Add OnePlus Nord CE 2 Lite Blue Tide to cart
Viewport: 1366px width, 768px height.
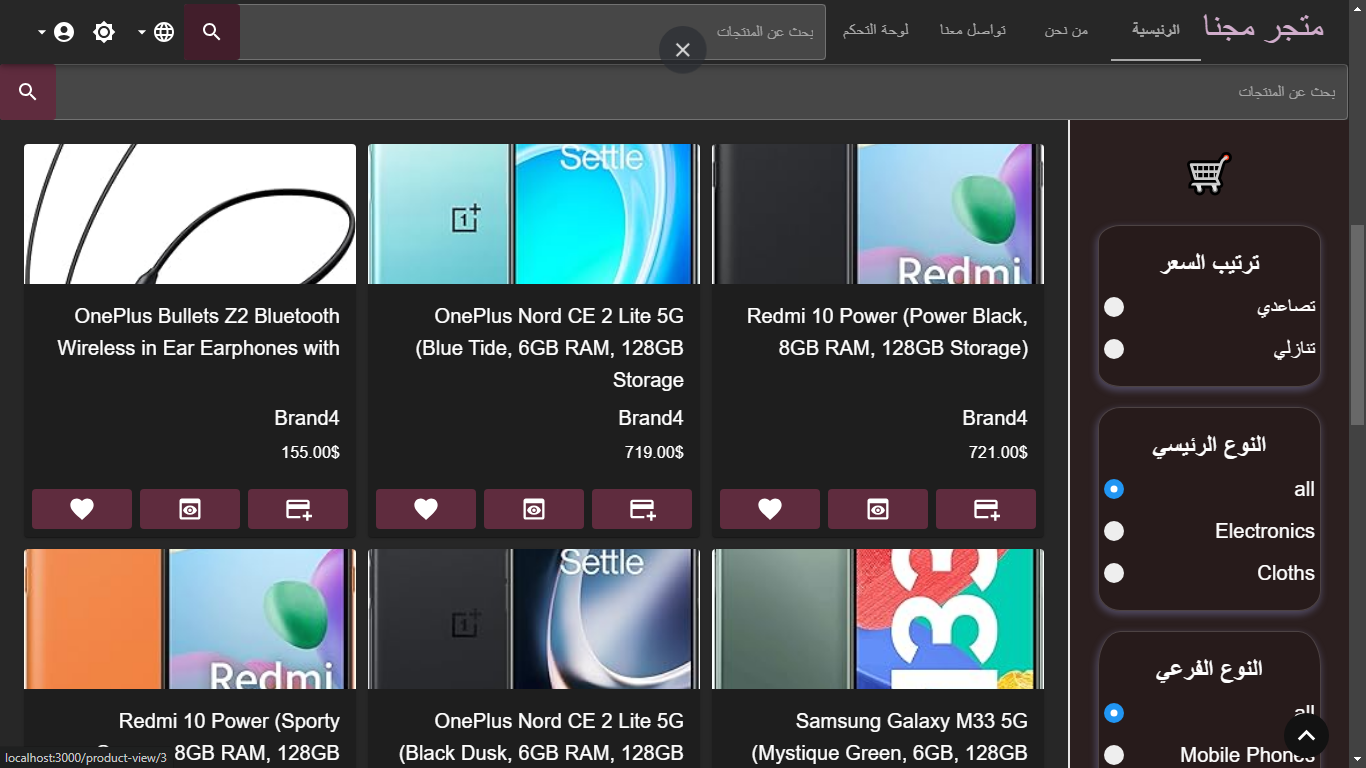click(642, 509)
